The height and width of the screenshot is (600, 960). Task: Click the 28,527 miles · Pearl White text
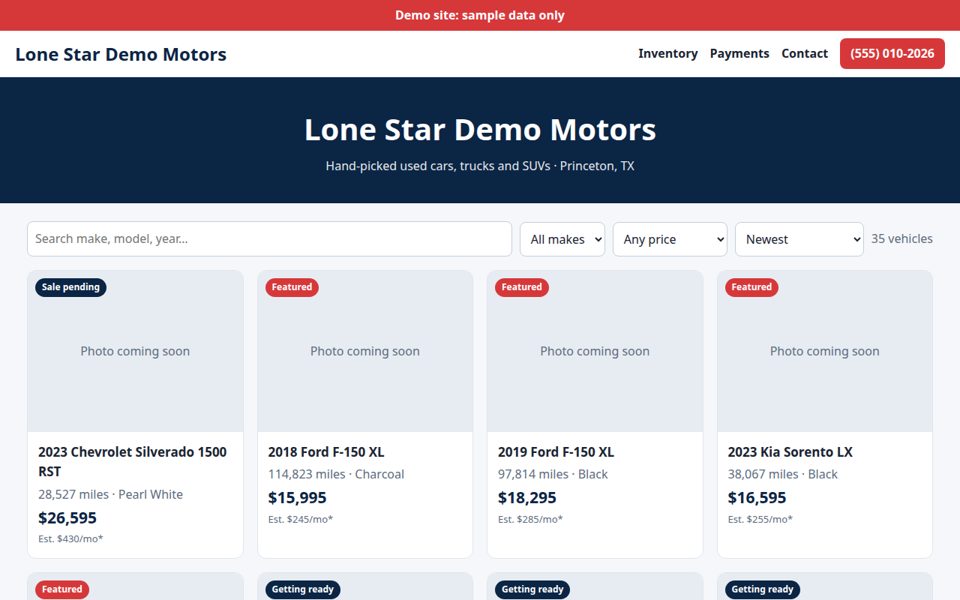pyautogui.click(x=110, y=494)
